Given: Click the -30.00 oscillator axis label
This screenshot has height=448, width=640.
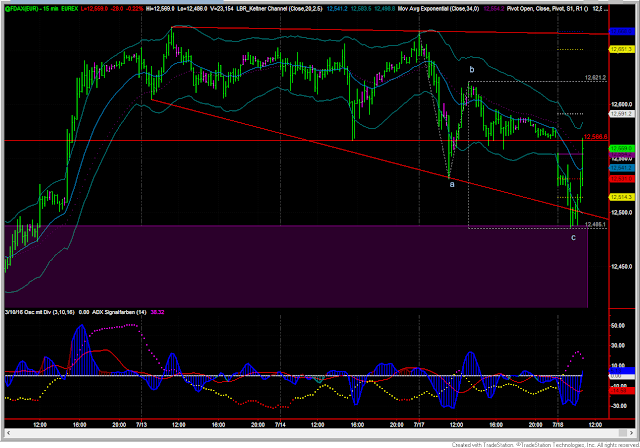Looking at the screenshot, I should coord(618,406).
